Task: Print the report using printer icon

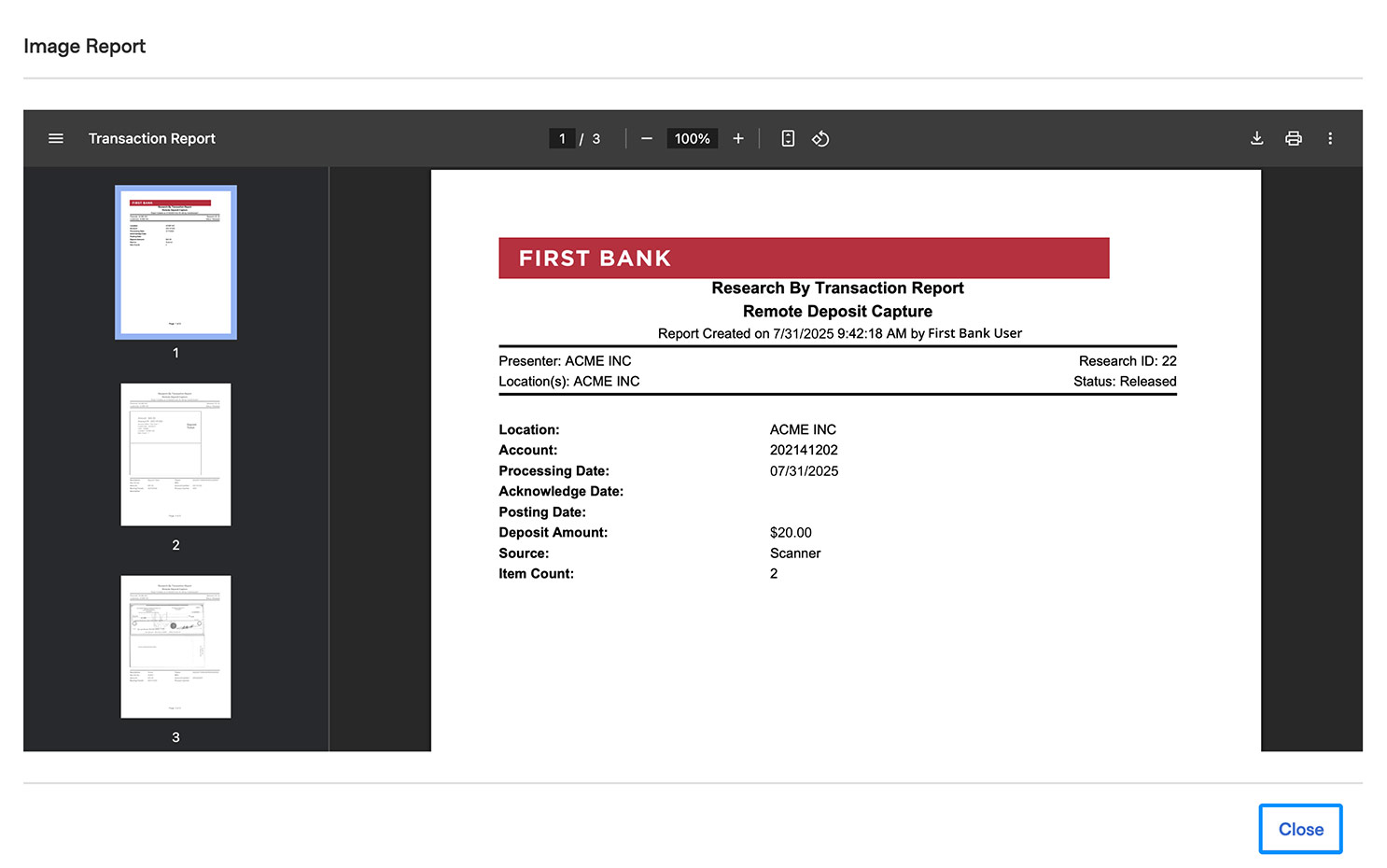Action: click(x=1294, y=138)
